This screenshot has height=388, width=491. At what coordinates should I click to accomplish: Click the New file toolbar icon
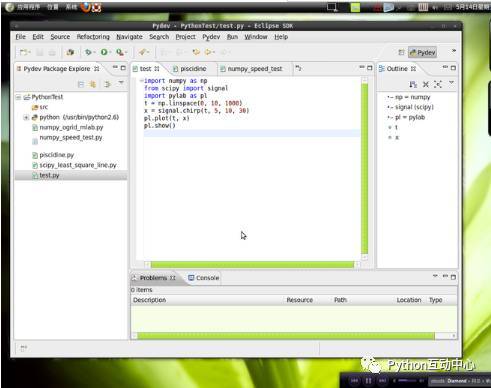click(23, 52)
